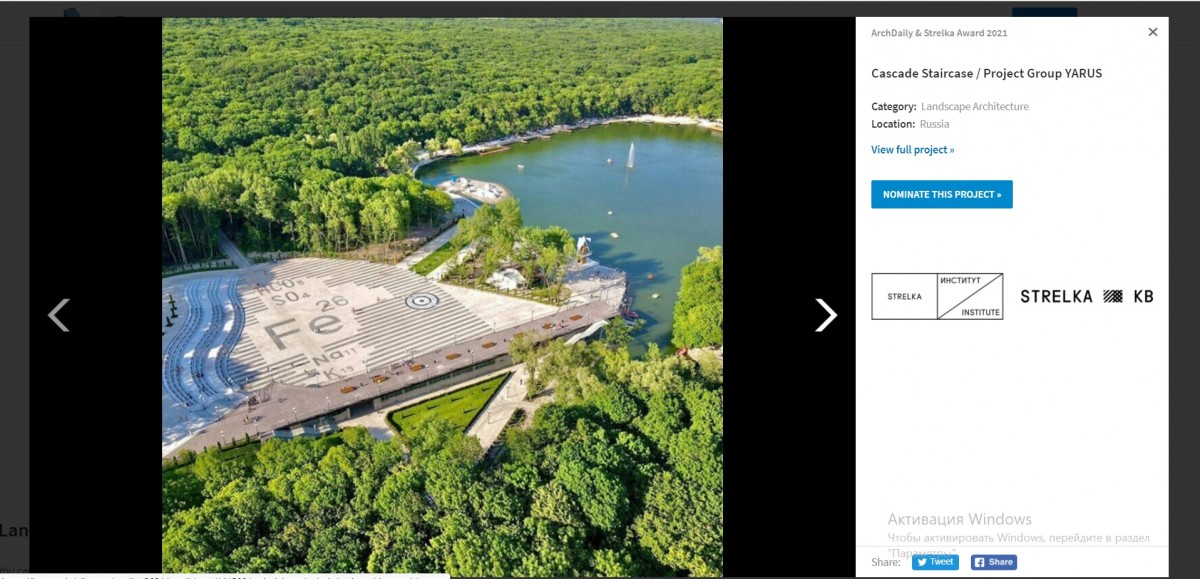Click the Активация Windows watermark text

coord(959,519)
